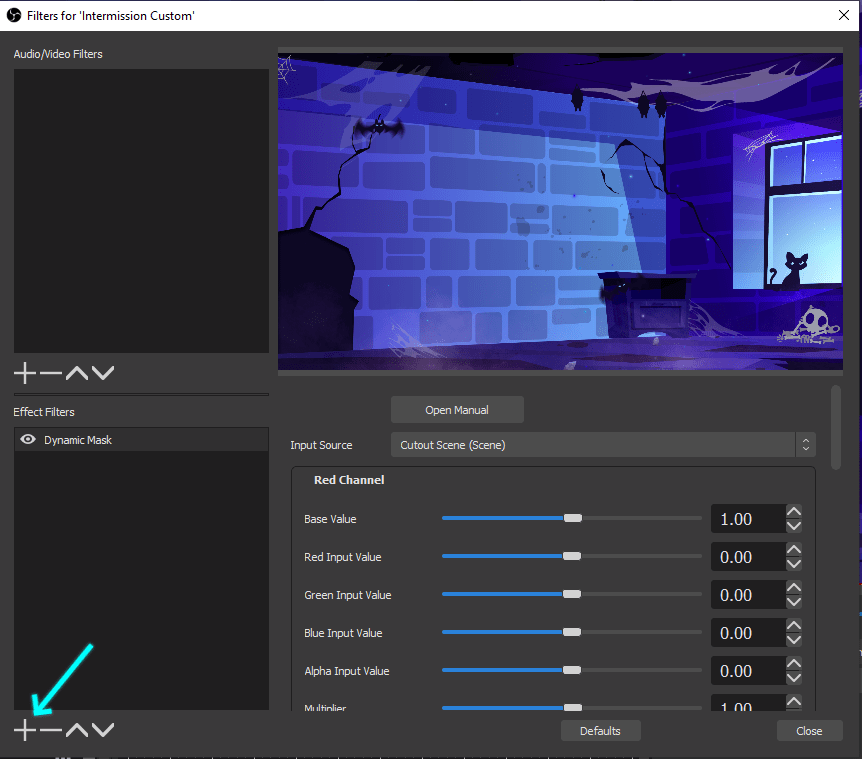Decrease Blue Input Value with down arrow

coord(794,640)
